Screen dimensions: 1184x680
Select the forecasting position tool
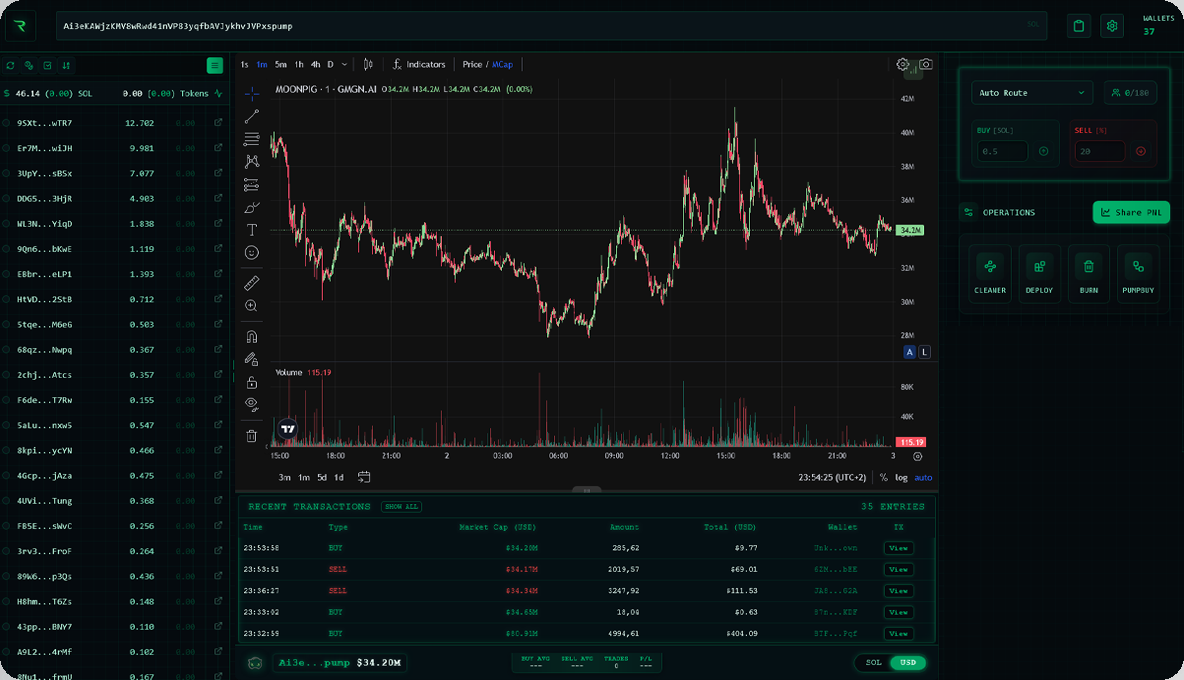click(251, 185)
